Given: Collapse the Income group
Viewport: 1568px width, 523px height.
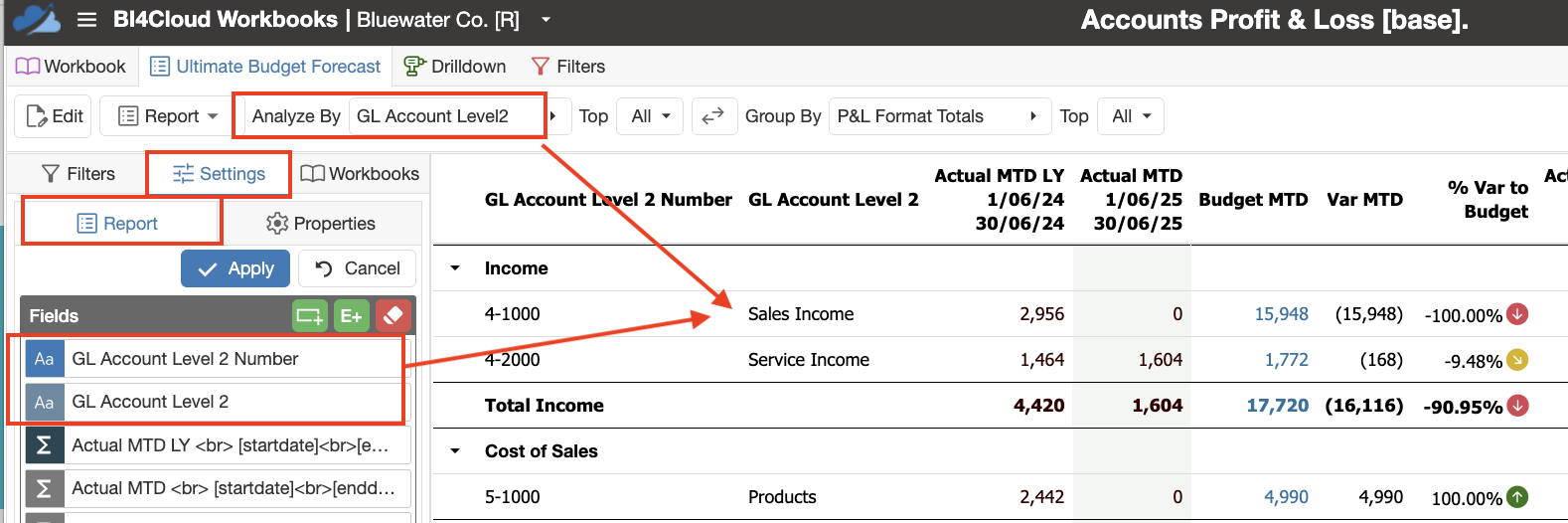Looking at the screenshot, I should click(455, 268).
